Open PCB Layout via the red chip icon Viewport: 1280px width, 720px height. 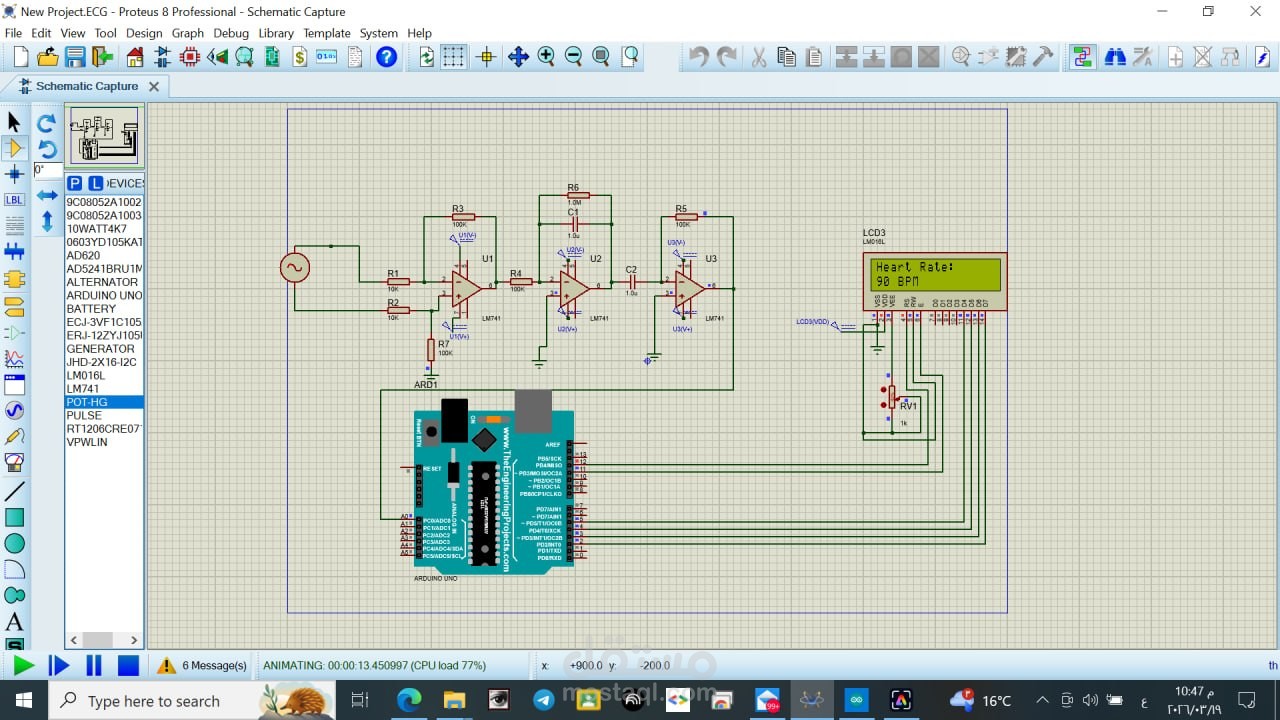click(190, 57)
